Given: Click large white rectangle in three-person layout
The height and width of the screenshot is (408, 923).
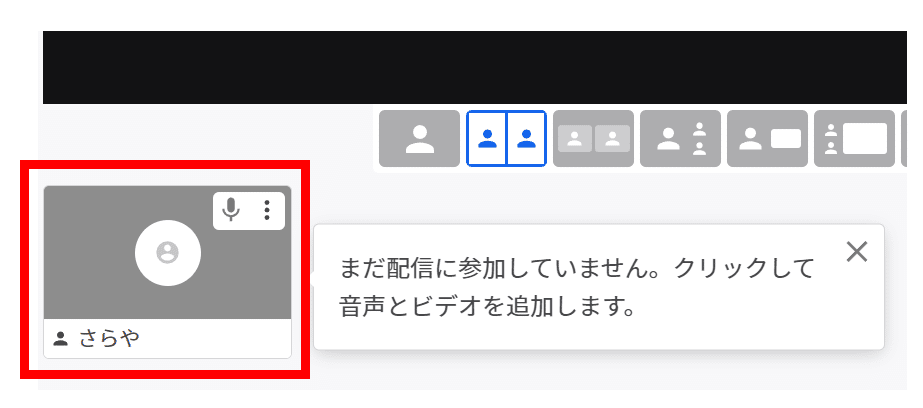Looking at the screenshot, I should pos(865,138).
